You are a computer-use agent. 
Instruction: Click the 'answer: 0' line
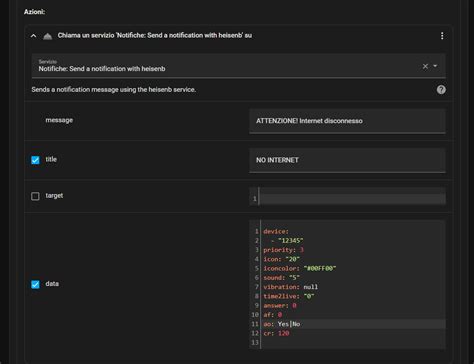pyautogui.click(x=280, y=305)
